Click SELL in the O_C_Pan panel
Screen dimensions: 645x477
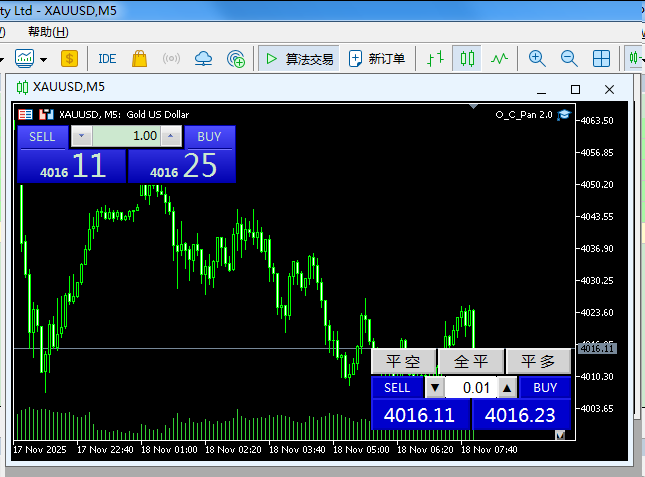(397, 387)
